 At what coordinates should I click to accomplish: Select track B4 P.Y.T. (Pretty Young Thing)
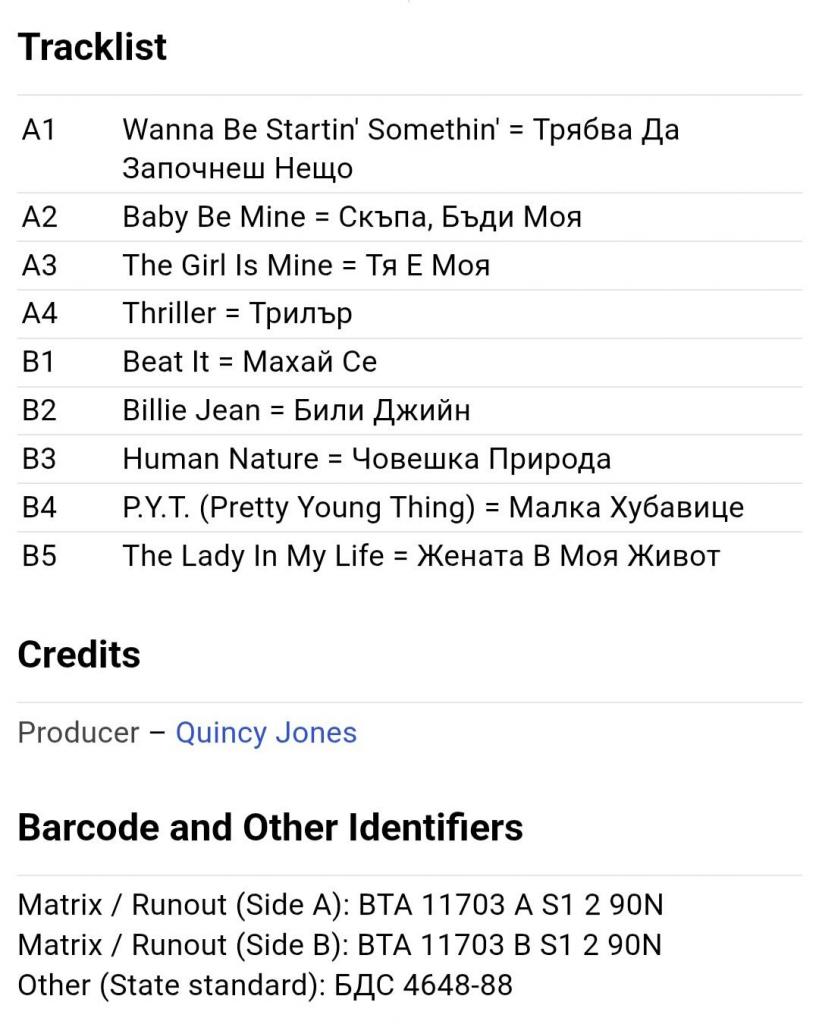[x=410, y=508]
